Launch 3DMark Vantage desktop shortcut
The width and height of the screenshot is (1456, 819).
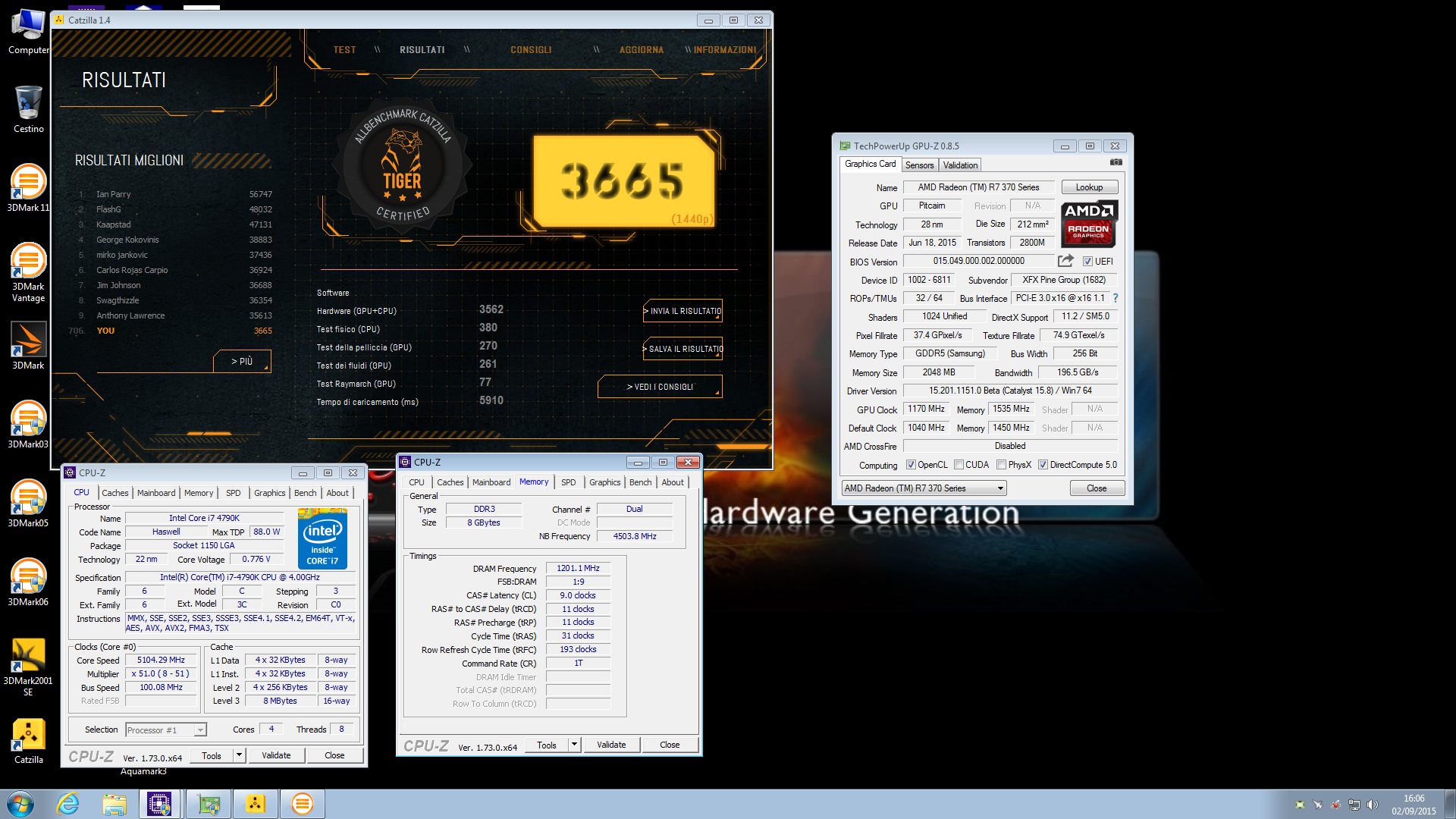tap(28, 273)
